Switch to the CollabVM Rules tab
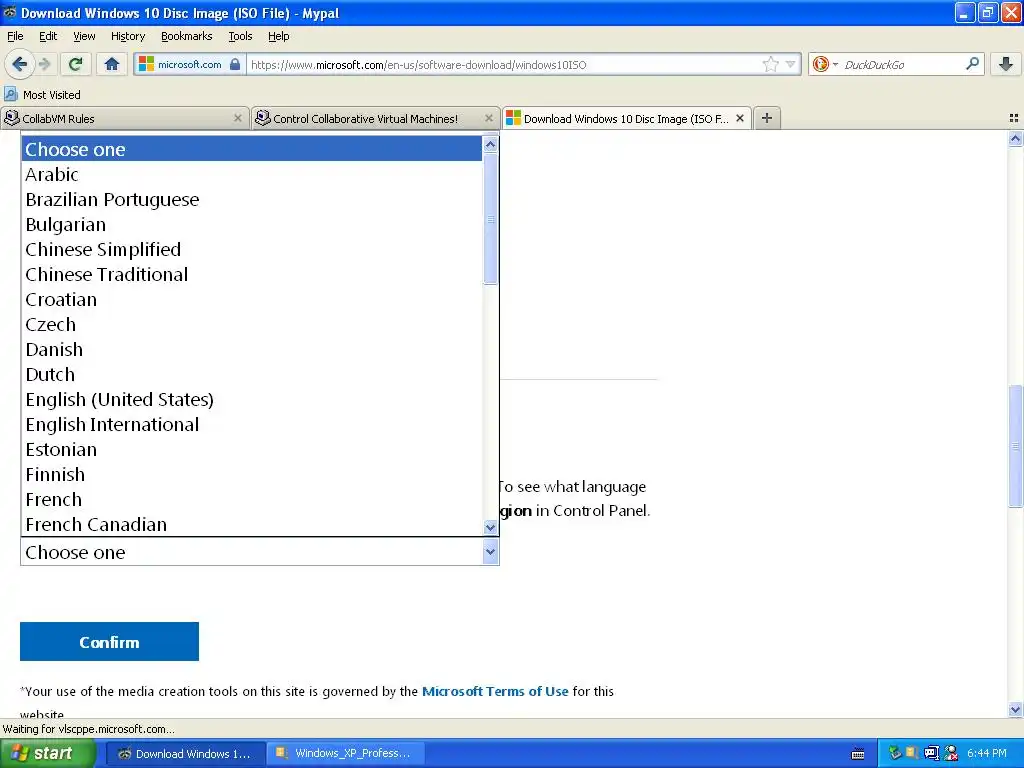The image size is (1024, 768). 125,118
